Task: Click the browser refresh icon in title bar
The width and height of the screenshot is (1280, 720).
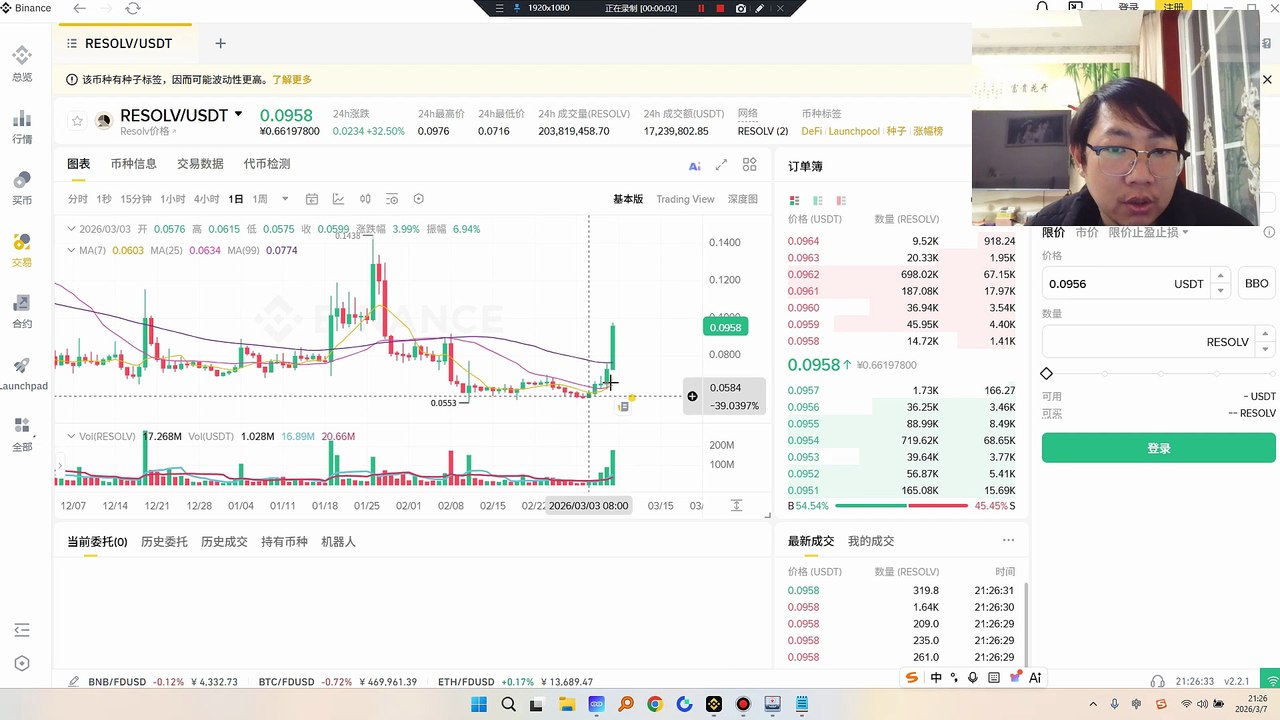Action: pyautogui.click(x=133, y=8)
